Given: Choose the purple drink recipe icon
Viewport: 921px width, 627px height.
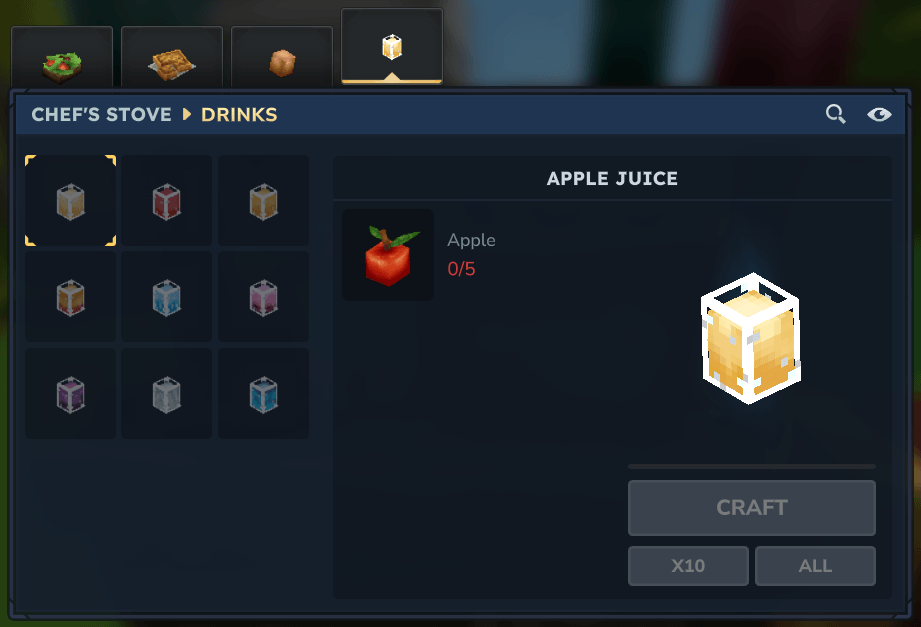Looking at the screenshot, I should (x=70, y=394).
